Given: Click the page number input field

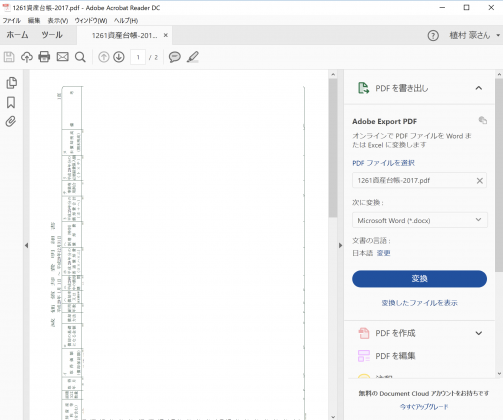Looking at the screenshot, I should [x=138, y=57].
